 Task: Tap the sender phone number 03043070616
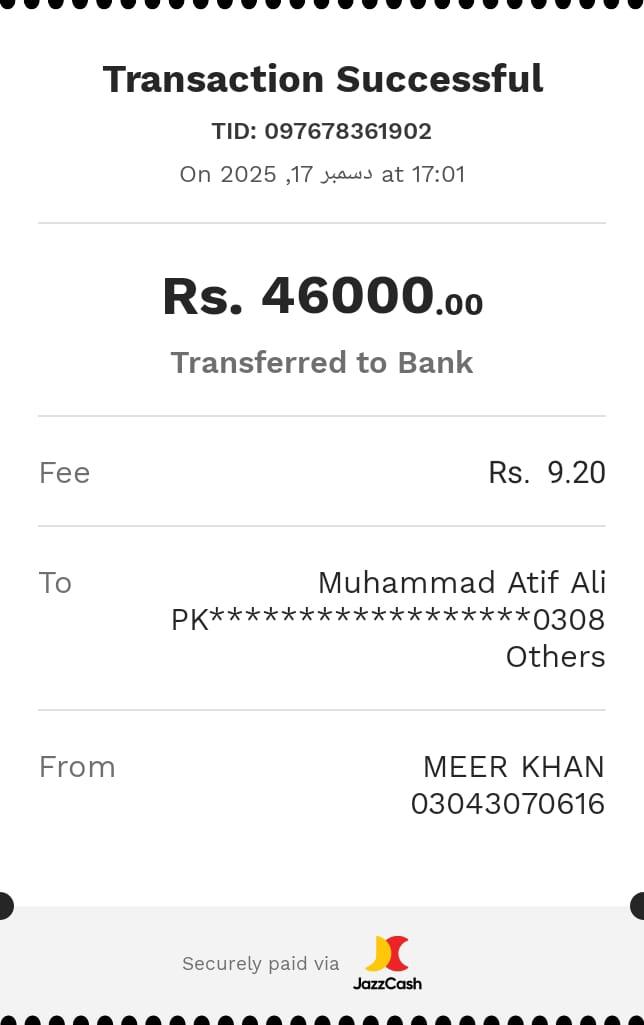[507, 804]
